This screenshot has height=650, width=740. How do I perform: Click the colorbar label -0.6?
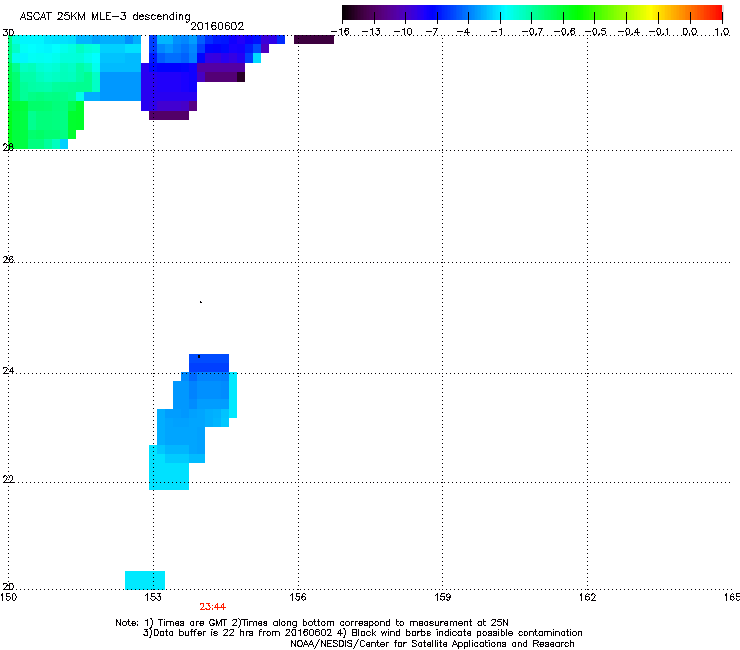(x=564, y=32)
